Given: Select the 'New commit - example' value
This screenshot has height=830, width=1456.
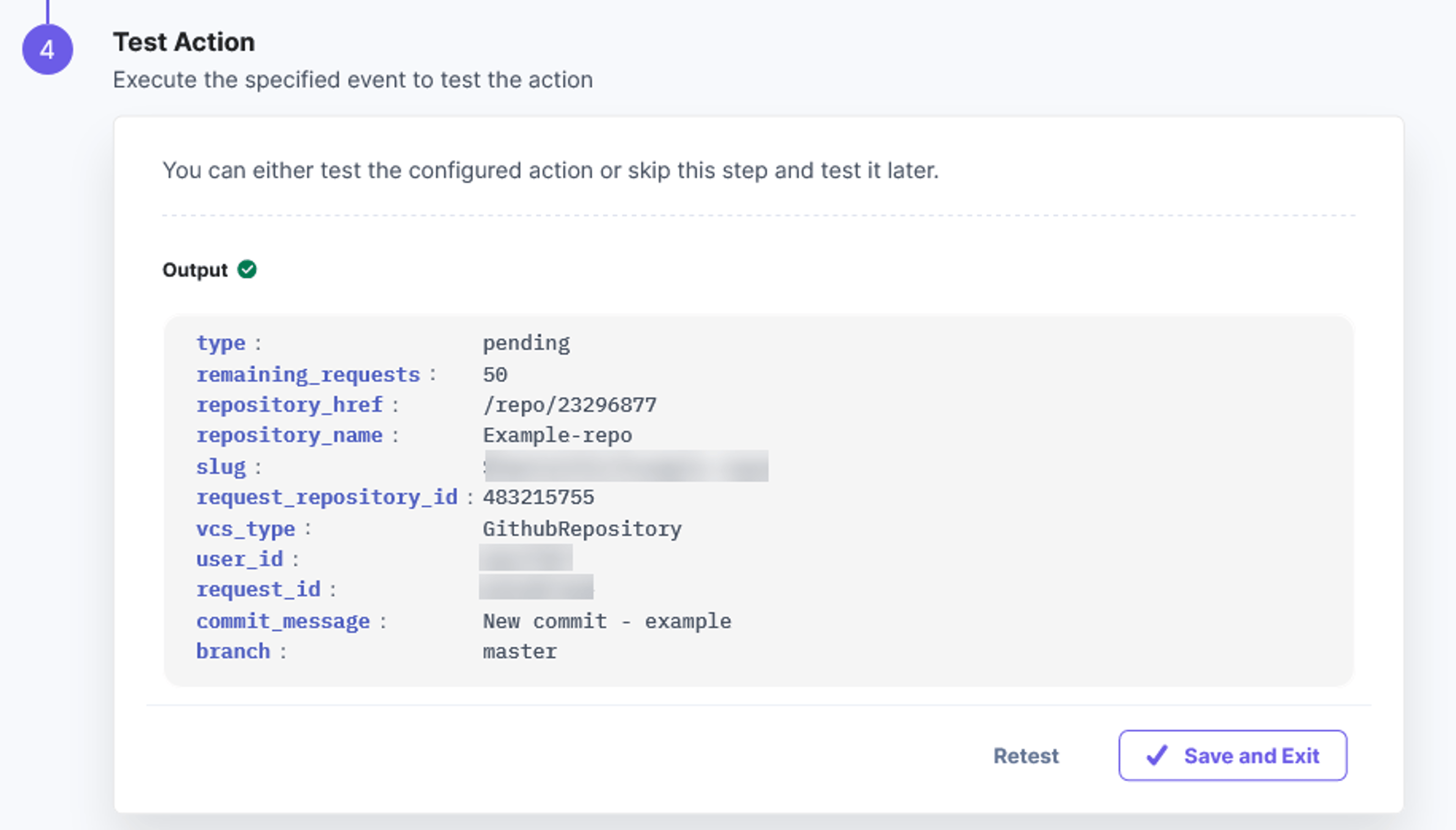Looking at the screenshot, I should 607,621.
